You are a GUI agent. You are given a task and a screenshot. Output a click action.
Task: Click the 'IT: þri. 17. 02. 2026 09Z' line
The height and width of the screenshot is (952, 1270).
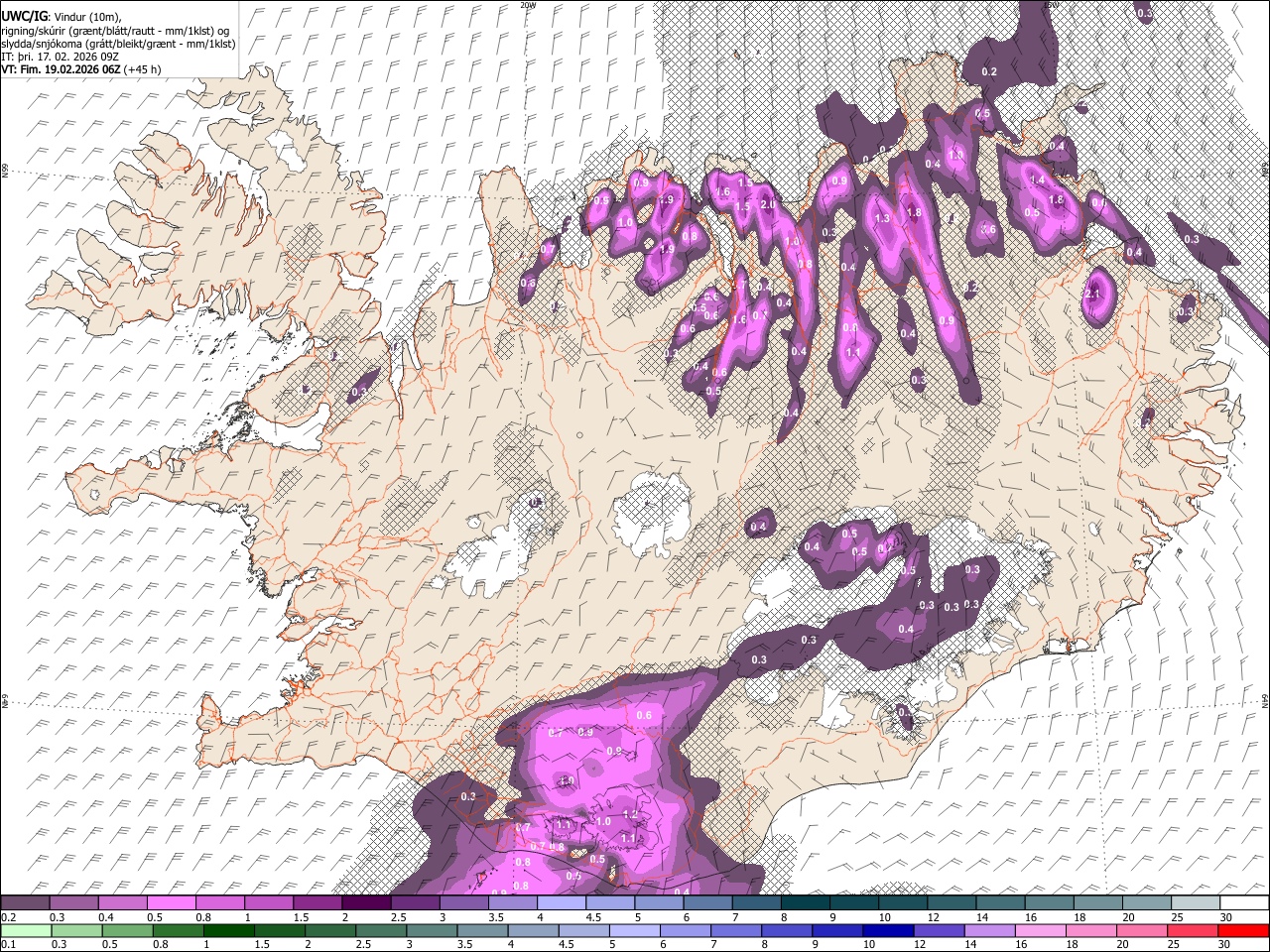60,57
